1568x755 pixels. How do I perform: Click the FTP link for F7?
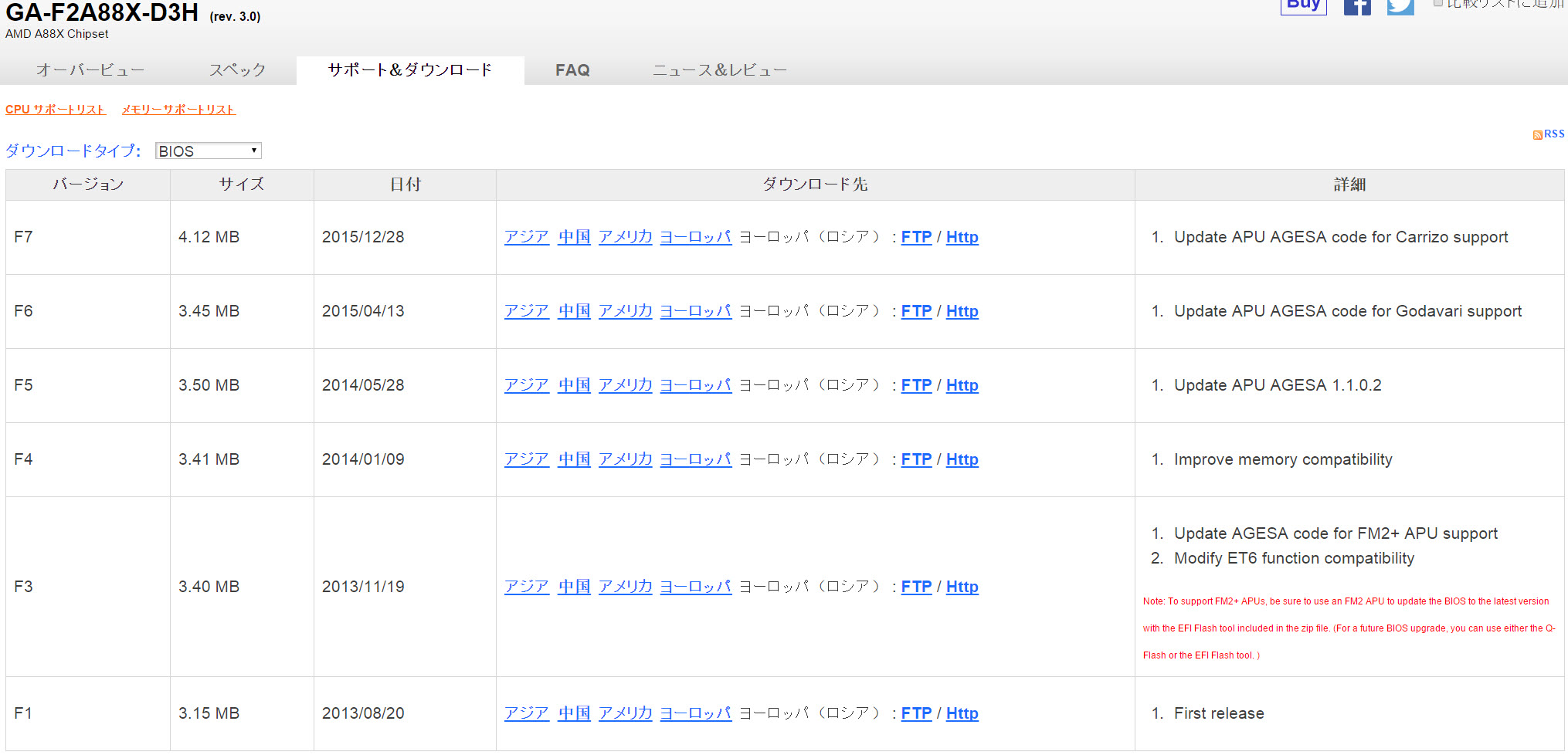pos(917,237)
